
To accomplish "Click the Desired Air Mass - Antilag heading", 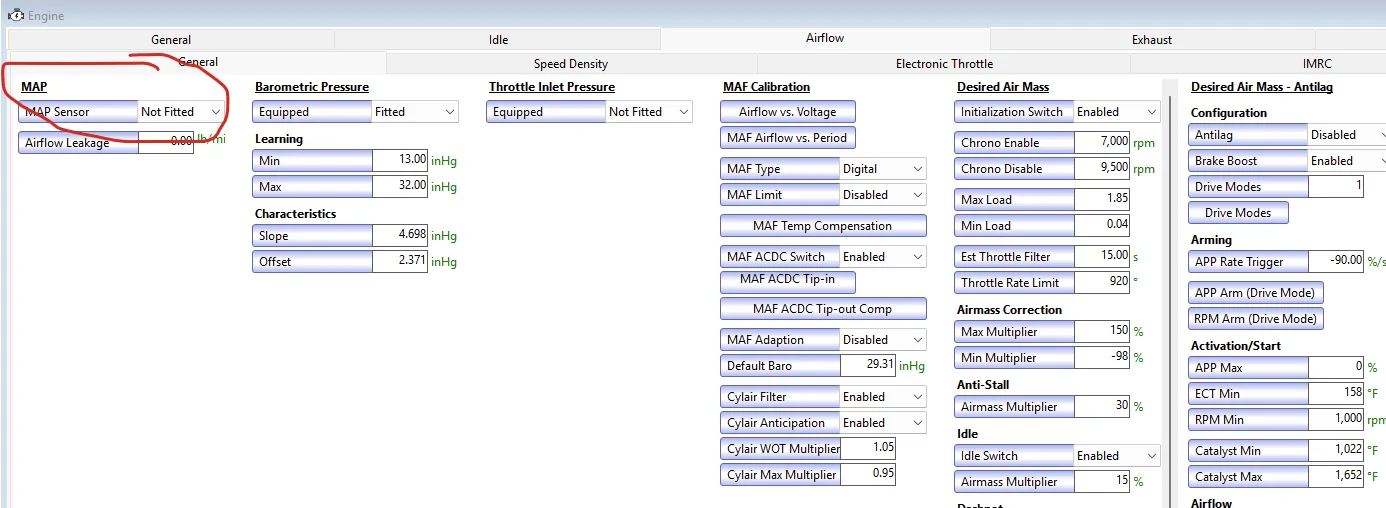I will pos(1262,87).
